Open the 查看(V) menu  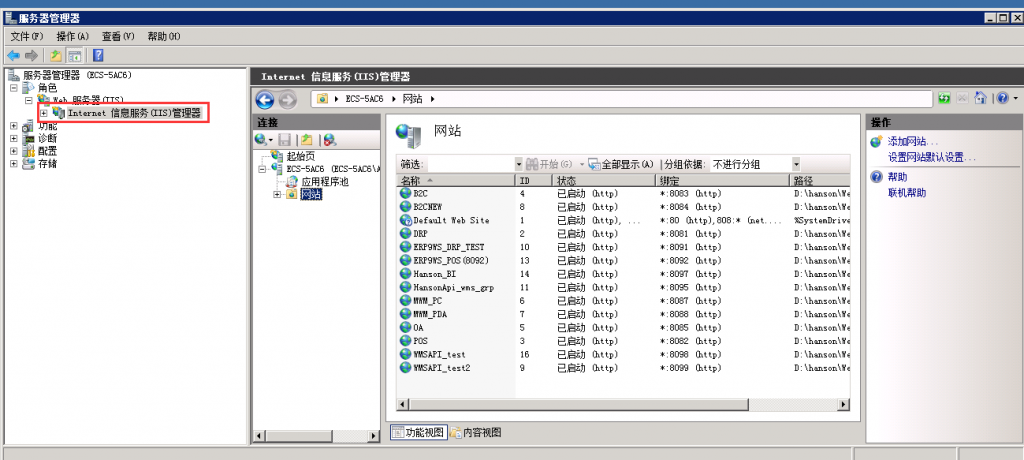(118, 37)
